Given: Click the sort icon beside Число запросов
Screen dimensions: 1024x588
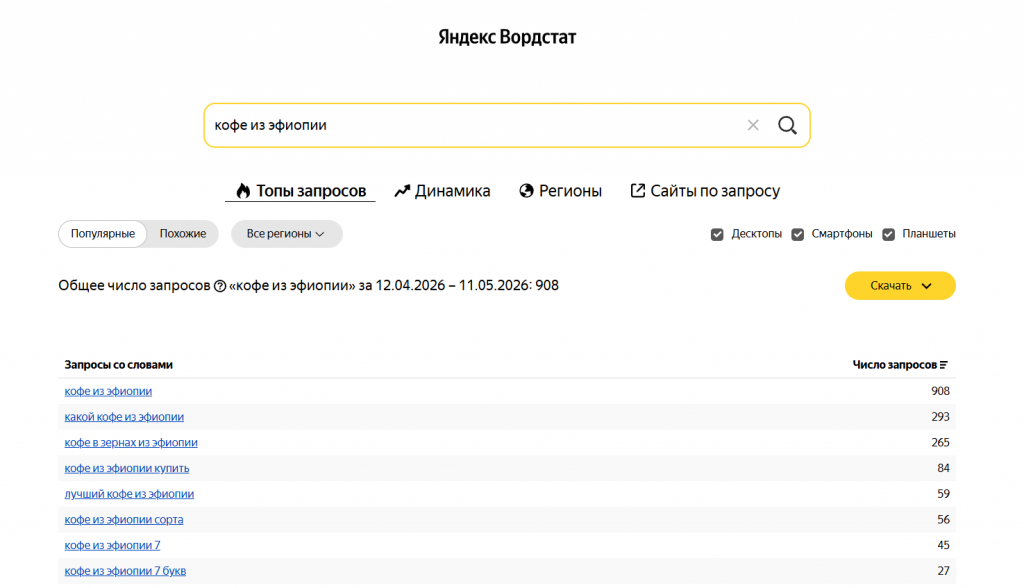Looking at the screenshot, I should point(944,365).
